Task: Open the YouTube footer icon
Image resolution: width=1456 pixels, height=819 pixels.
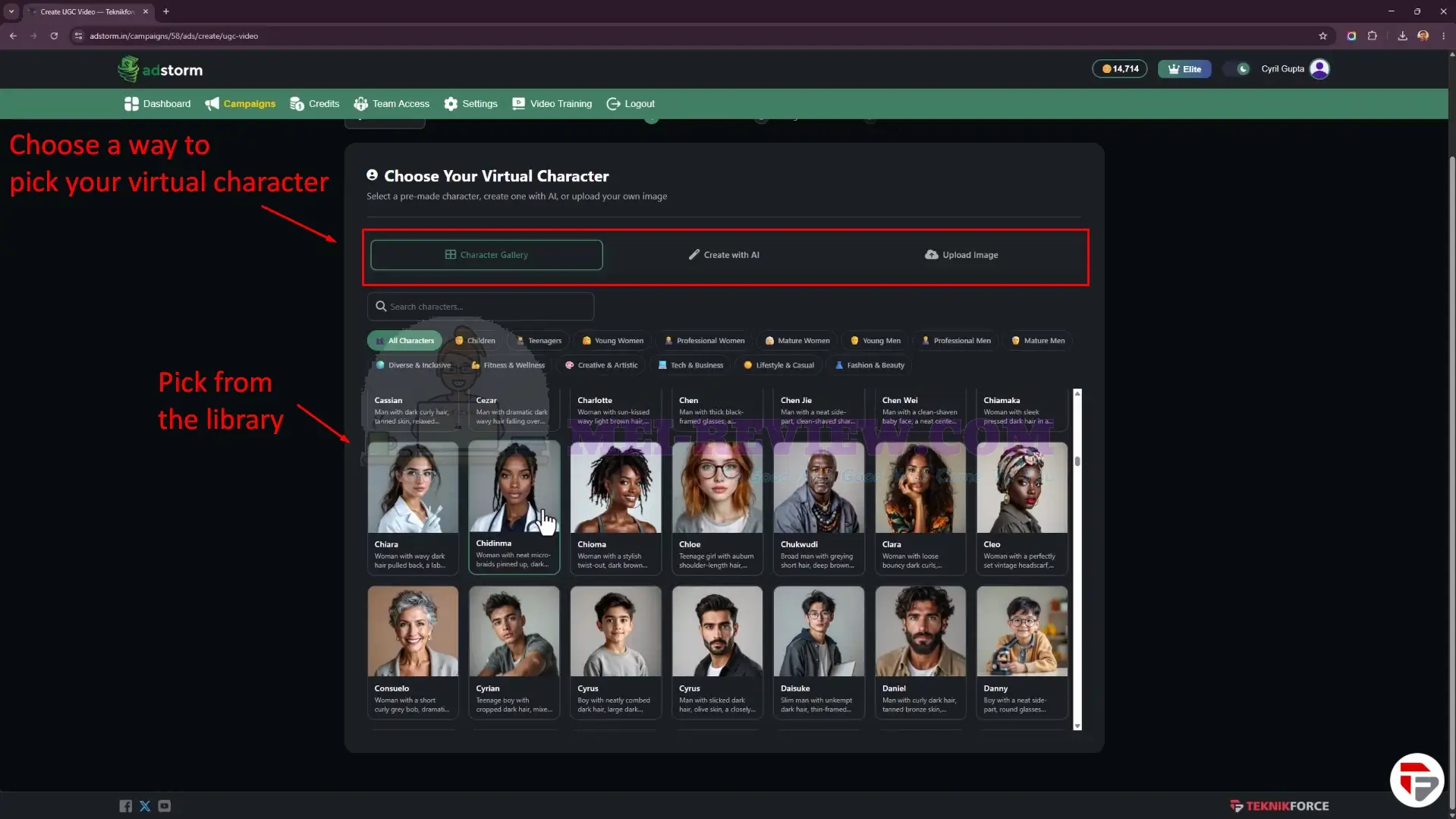Action: 165,806
